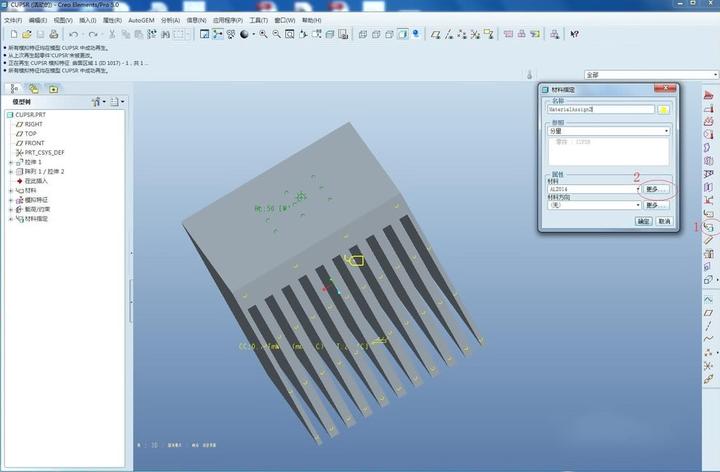Confirm dialog with 确定 button

643,221
